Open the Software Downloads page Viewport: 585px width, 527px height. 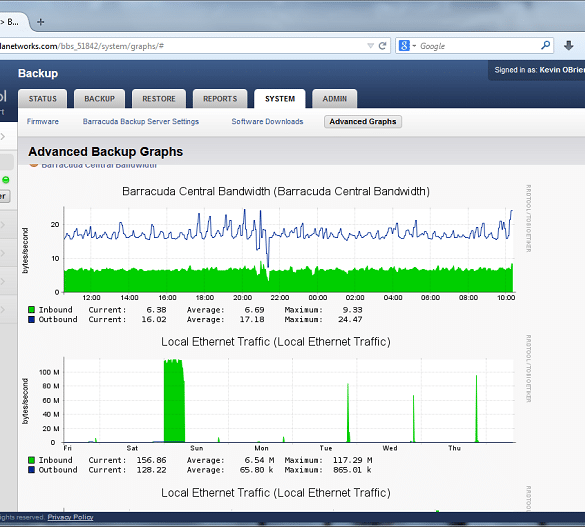(267, 122)
